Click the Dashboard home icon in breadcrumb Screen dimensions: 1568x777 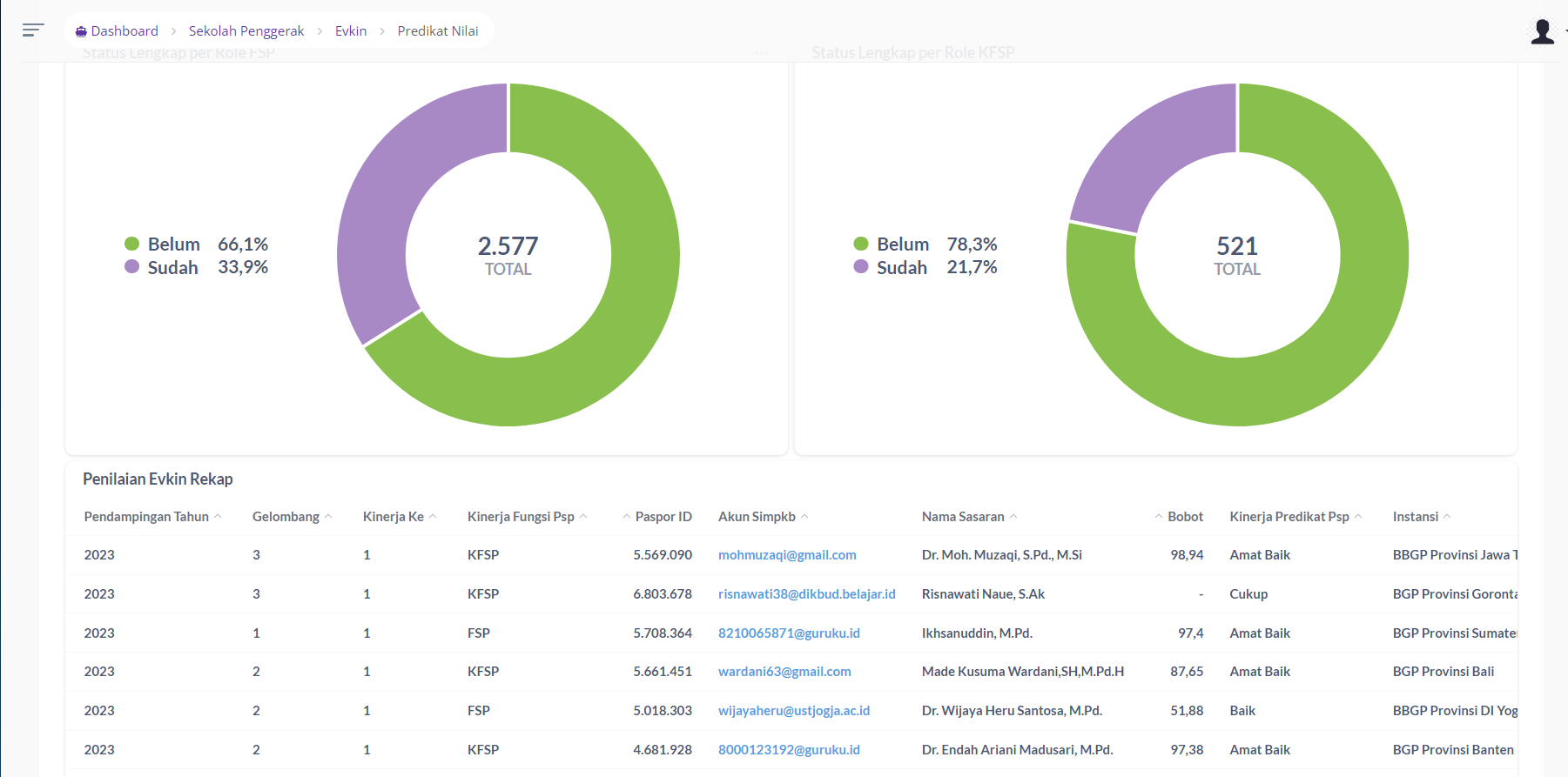coord(81,31)
